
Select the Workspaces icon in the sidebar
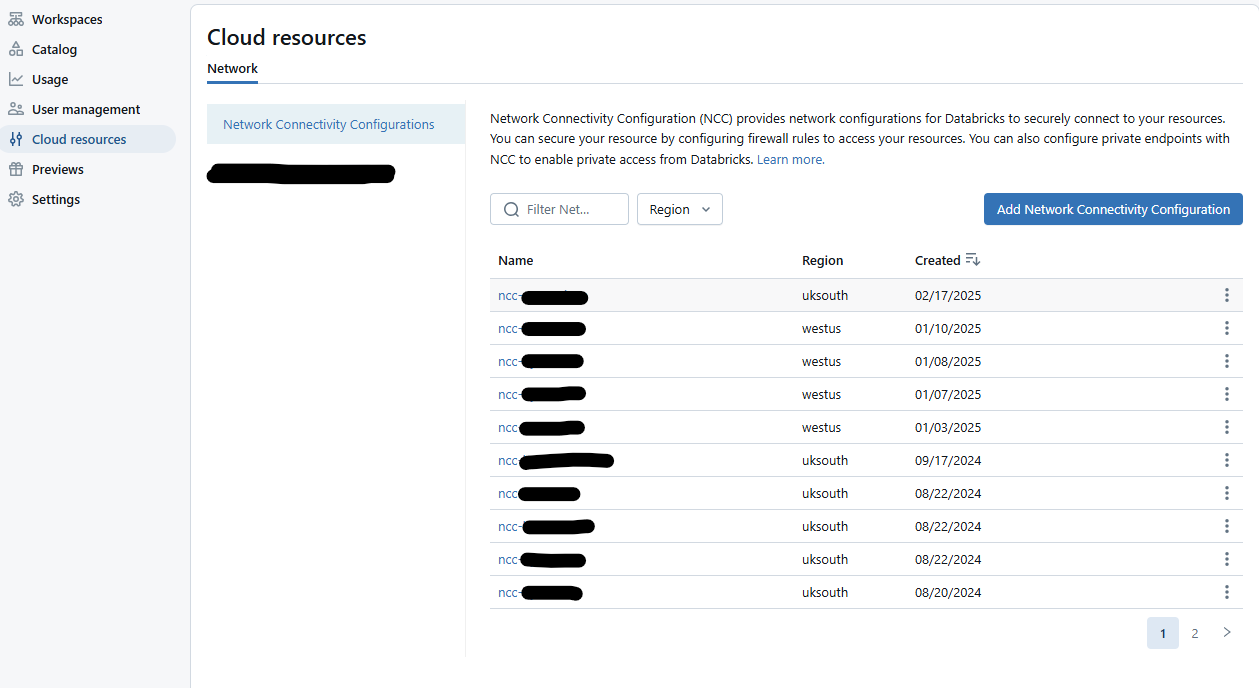click(x=16, y=18)
